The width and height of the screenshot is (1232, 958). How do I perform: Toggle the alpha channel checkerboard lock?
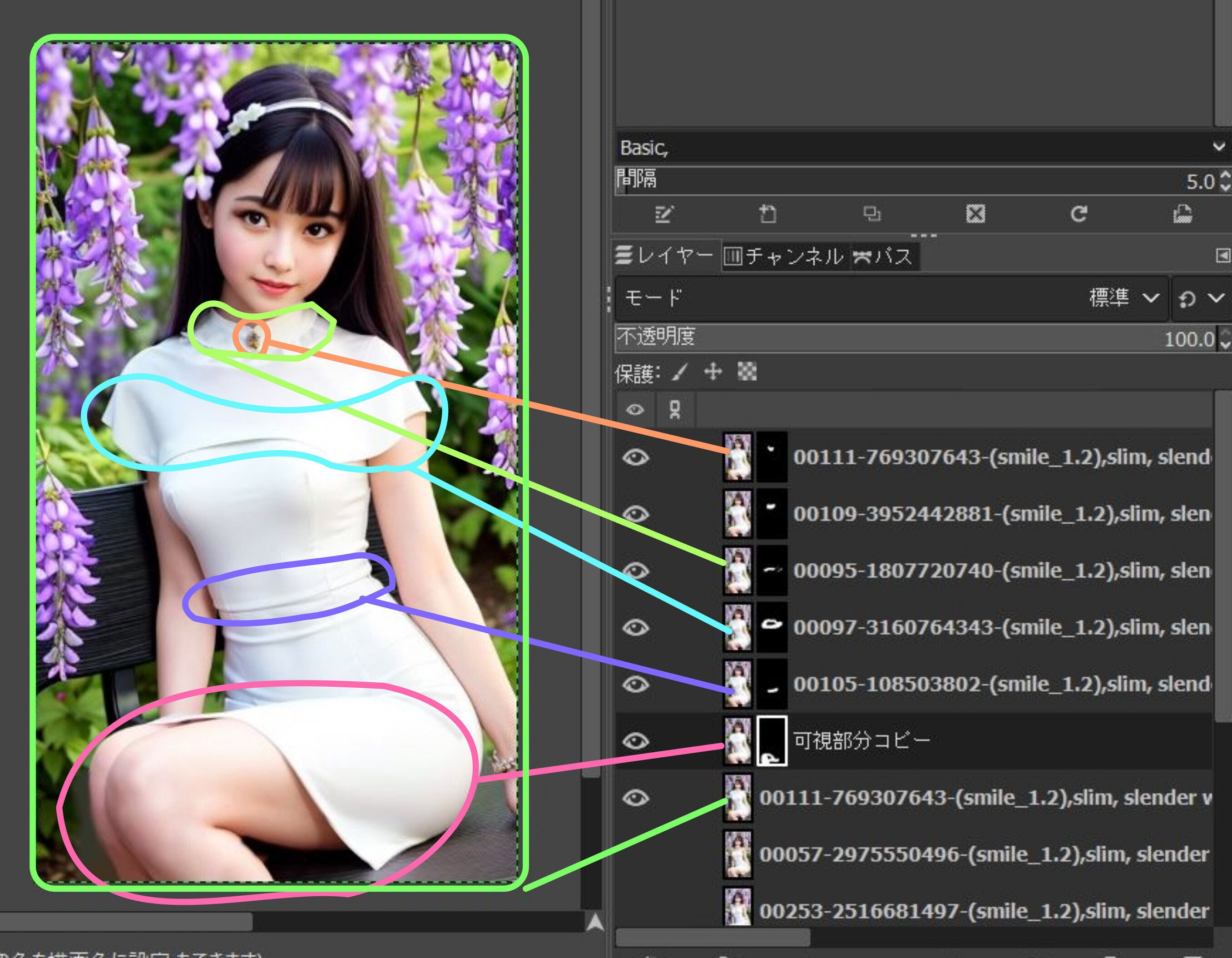click(x=747, y=372)
